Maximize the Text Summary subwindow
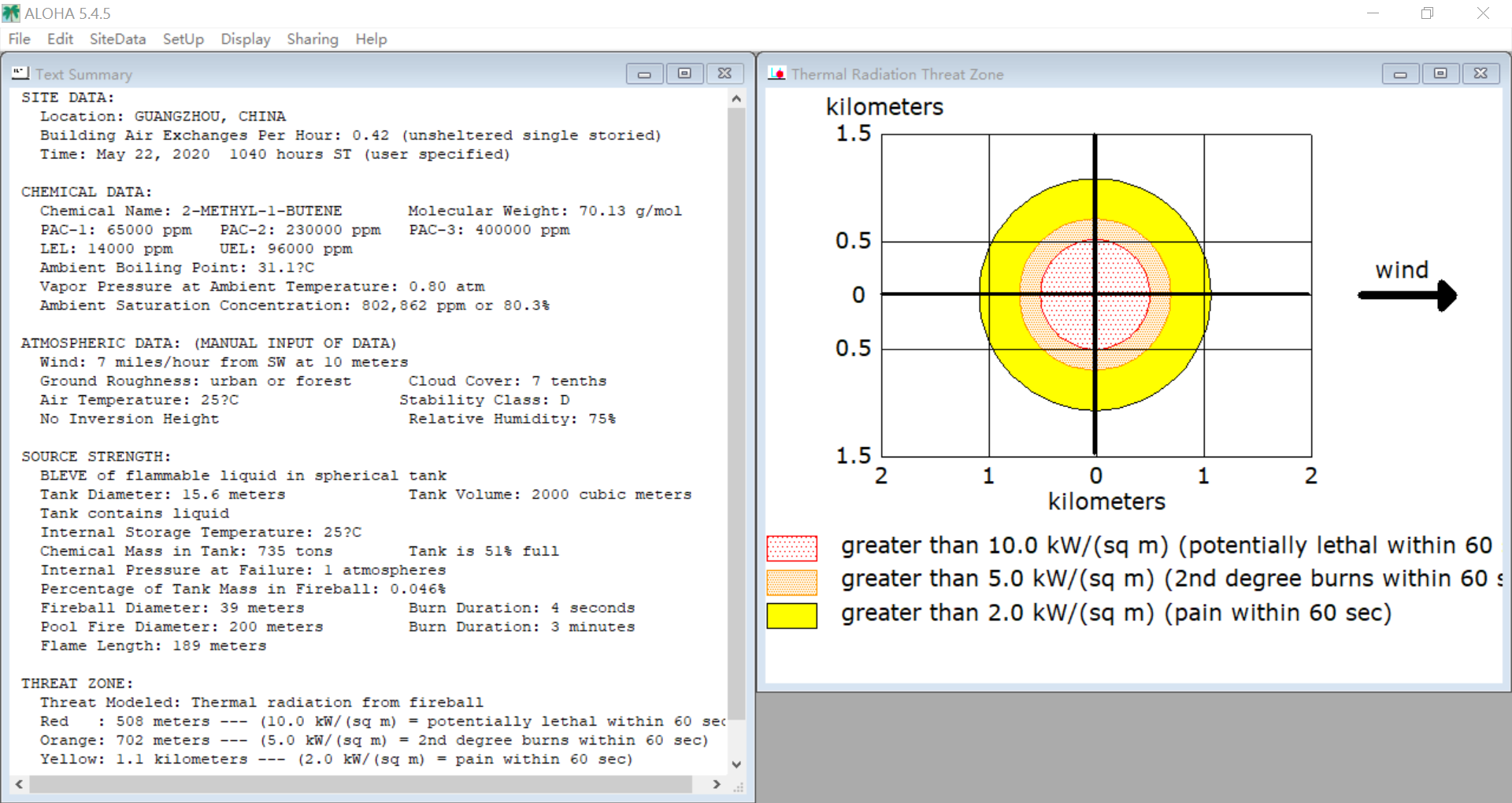 click(684, 74)
